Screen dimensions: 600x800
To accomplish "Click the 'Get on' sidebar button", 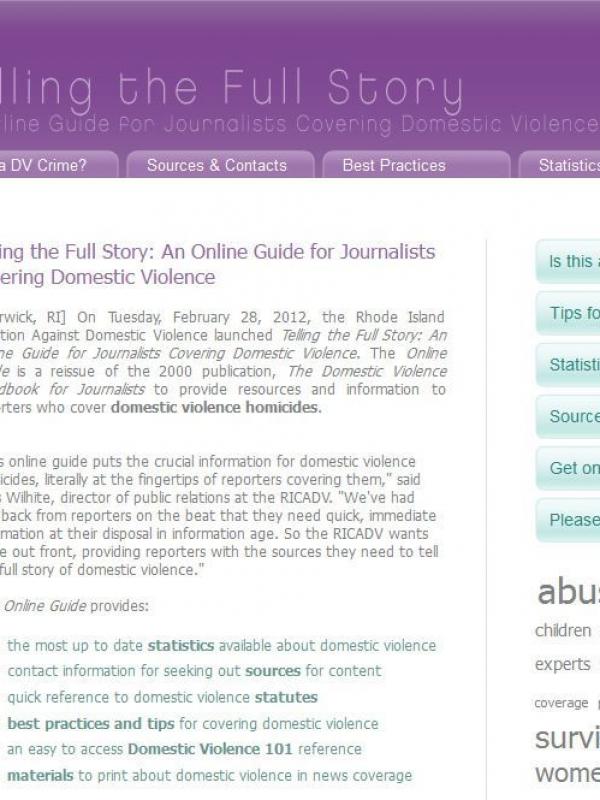I will (568, 468).
